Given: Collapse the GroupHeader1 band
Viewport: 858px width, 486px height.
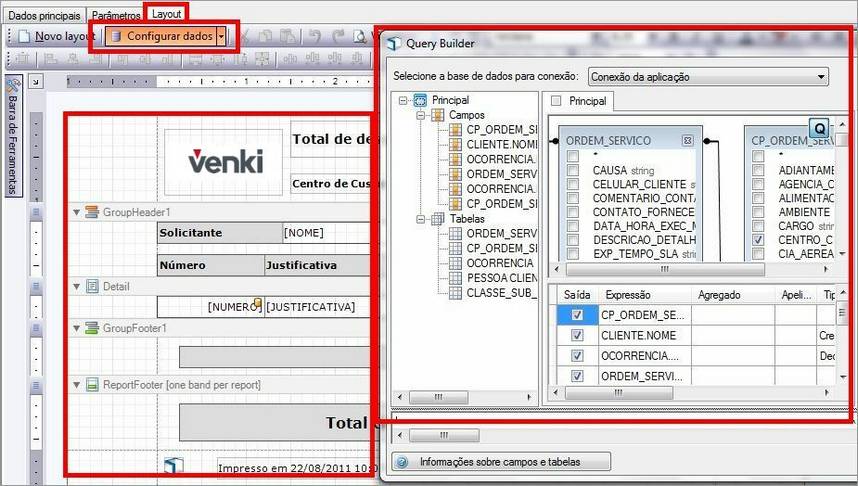Looking at the screenshot, I should point(77,212).
